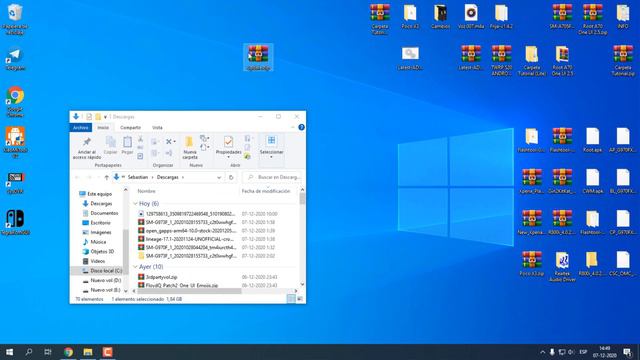Click Descargas in the address breadcrumb
The width and height of the screenshot is (640, 360).
[x=168, y=177]
